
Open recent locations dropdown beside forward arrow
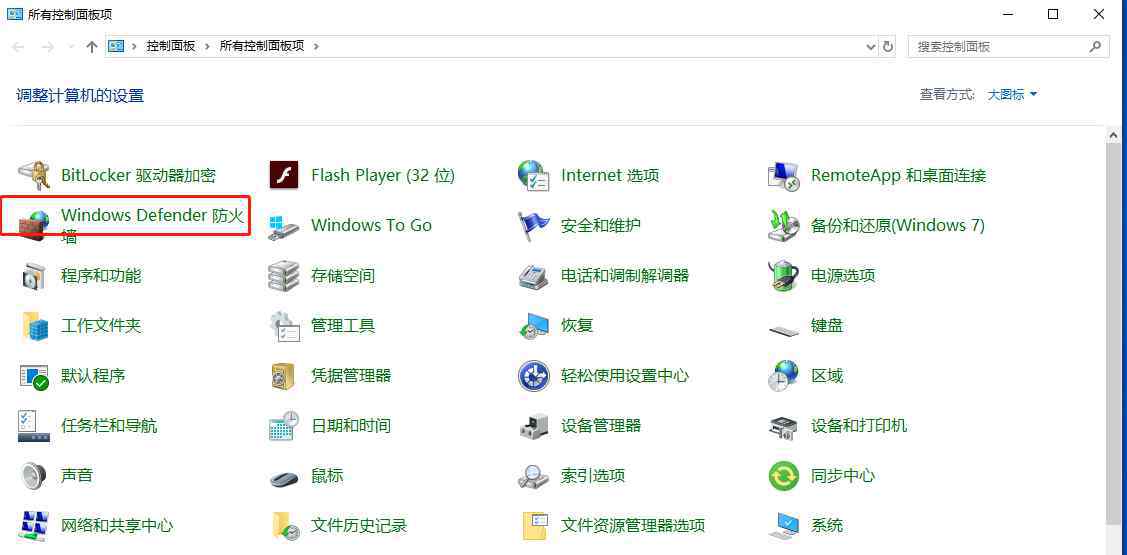click(70, 47)
